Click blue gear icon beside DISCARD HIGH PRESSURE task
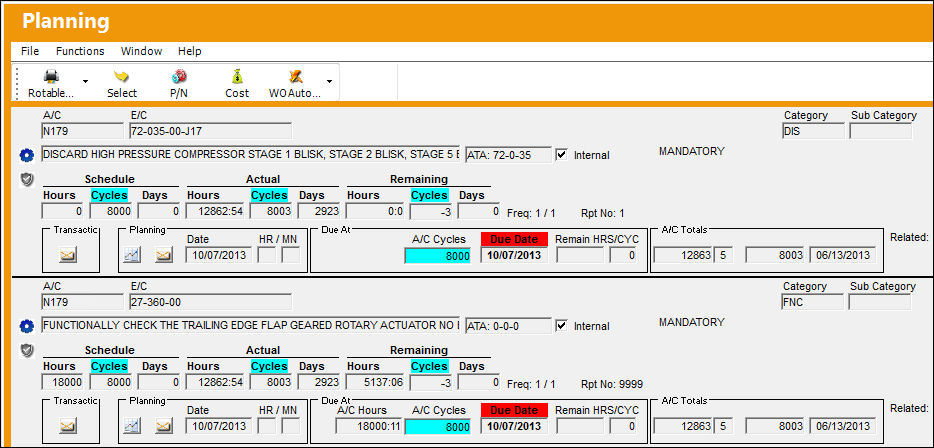 point(26,155)
